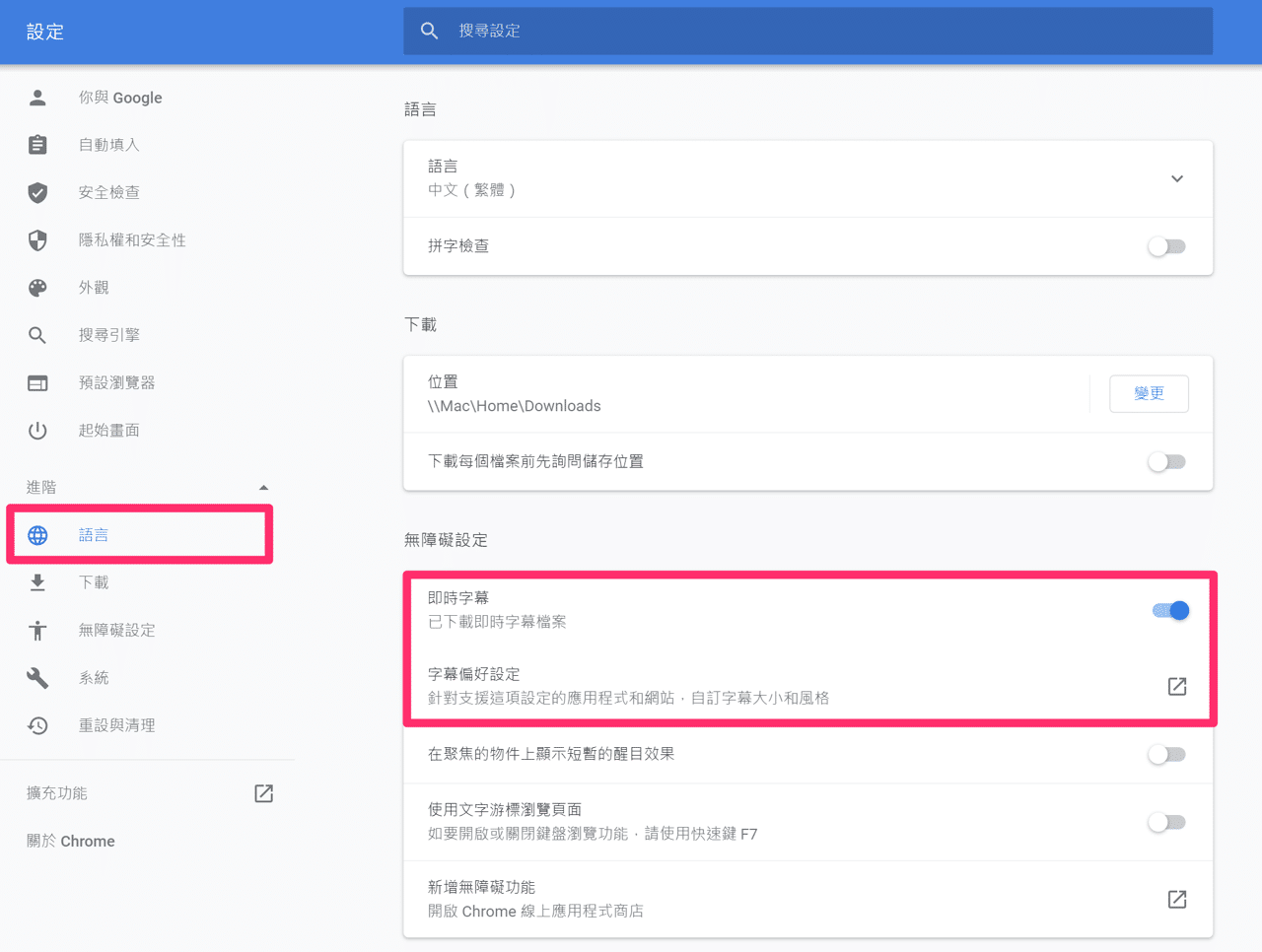Open 新增無障礙功能 external link icon
Image resolution: width=1262 pixels, height=952 pixels.
(1177, 899)
